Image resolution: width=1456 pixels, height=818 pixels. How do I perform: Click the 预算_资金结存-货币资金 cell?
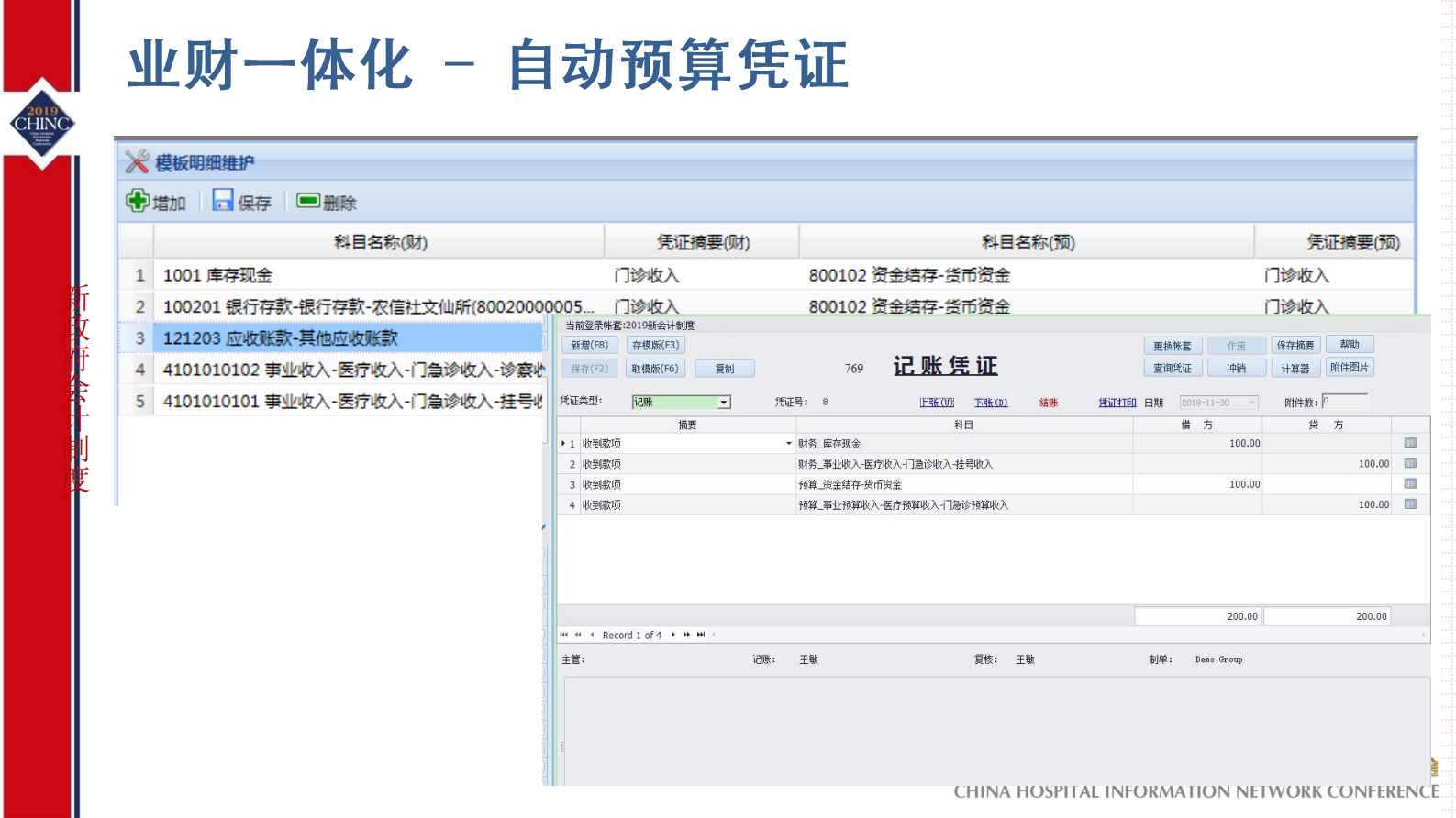pyautogui.click(x=964, y=484)
